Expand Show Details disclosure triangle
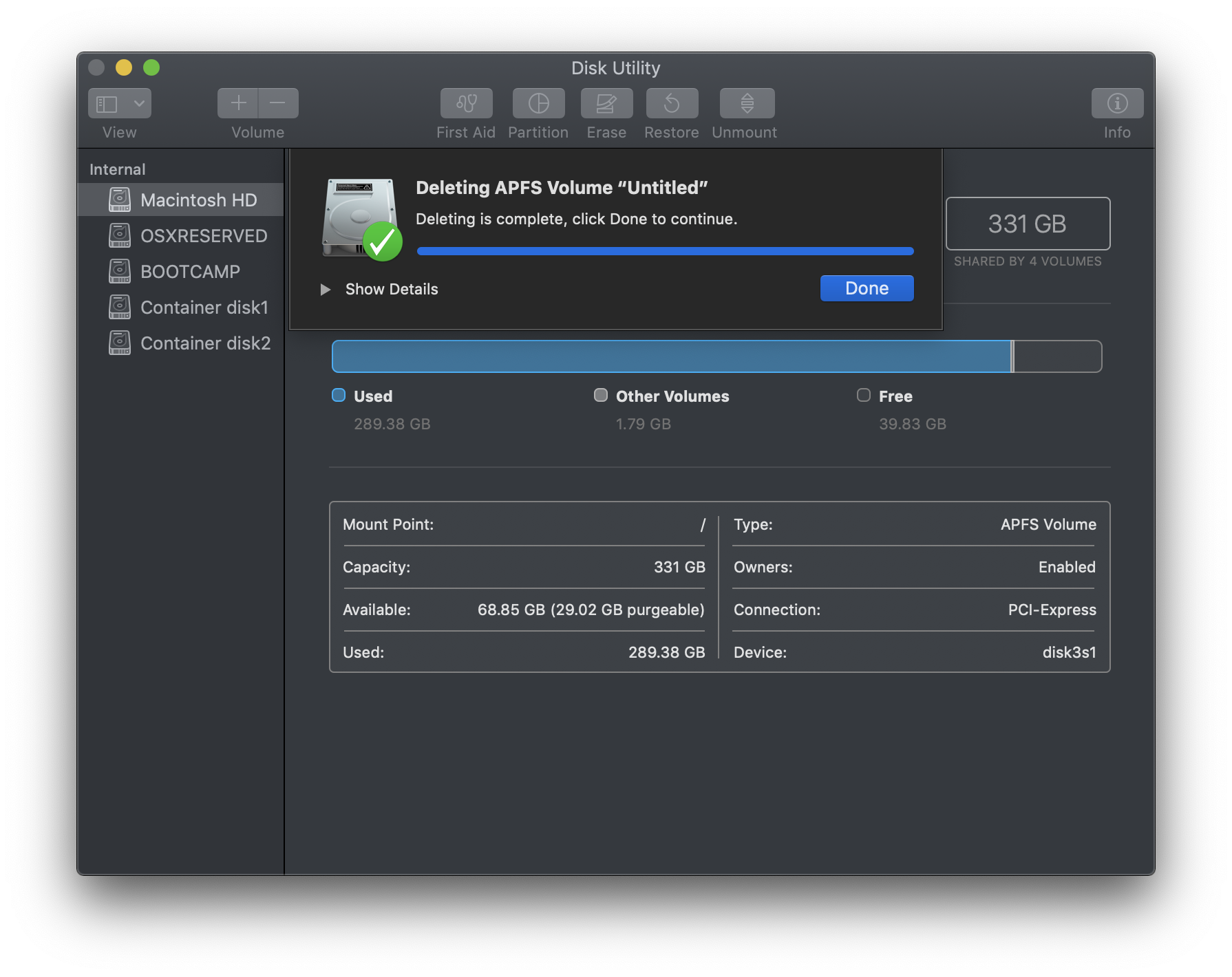The width and height of the screenshot is (1232, 977). [x=326, y=290]
